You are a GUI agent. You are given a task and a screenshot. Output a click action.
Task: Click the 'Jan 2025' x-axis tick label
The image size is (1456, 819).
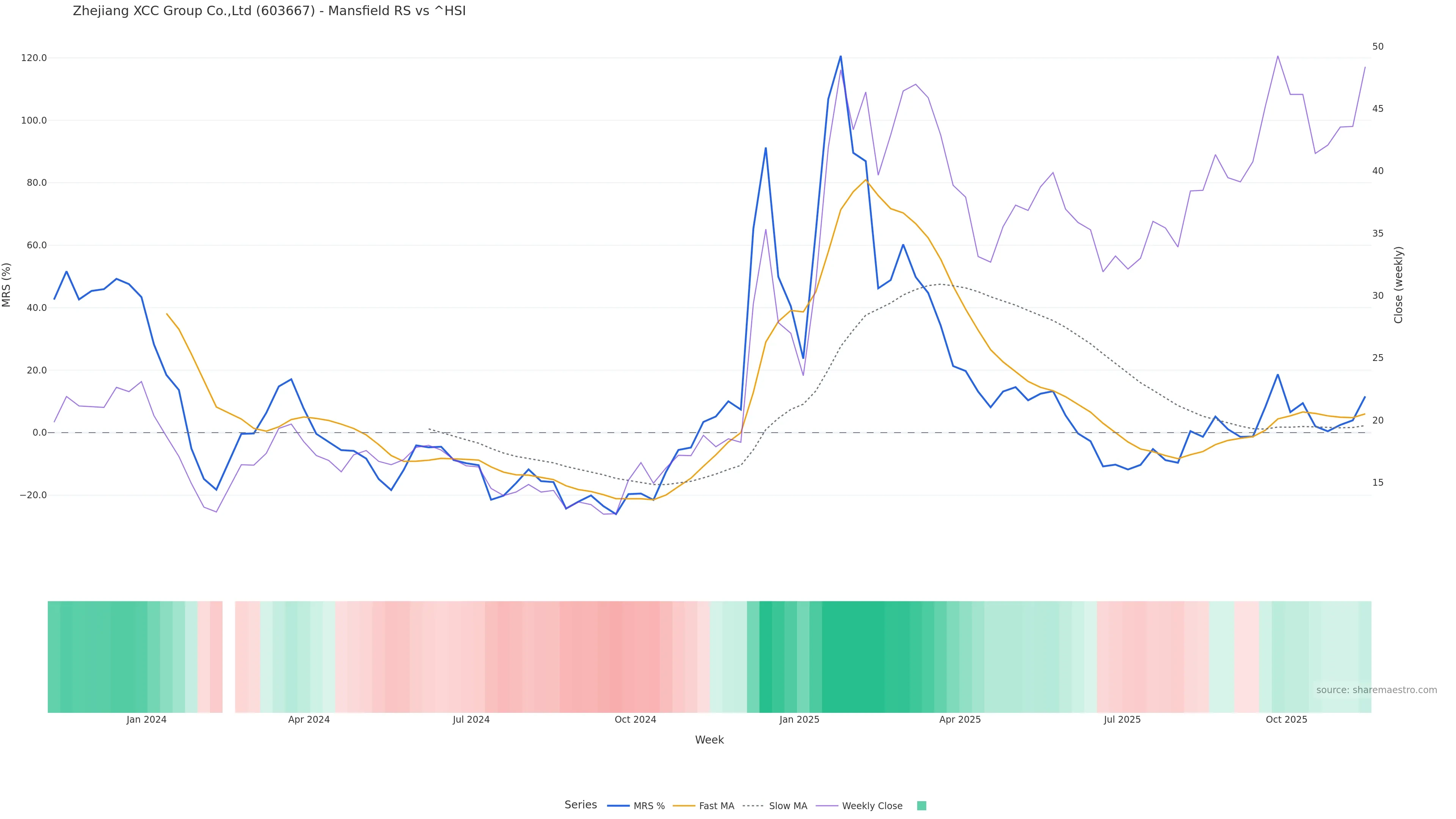tap(799, 720)
